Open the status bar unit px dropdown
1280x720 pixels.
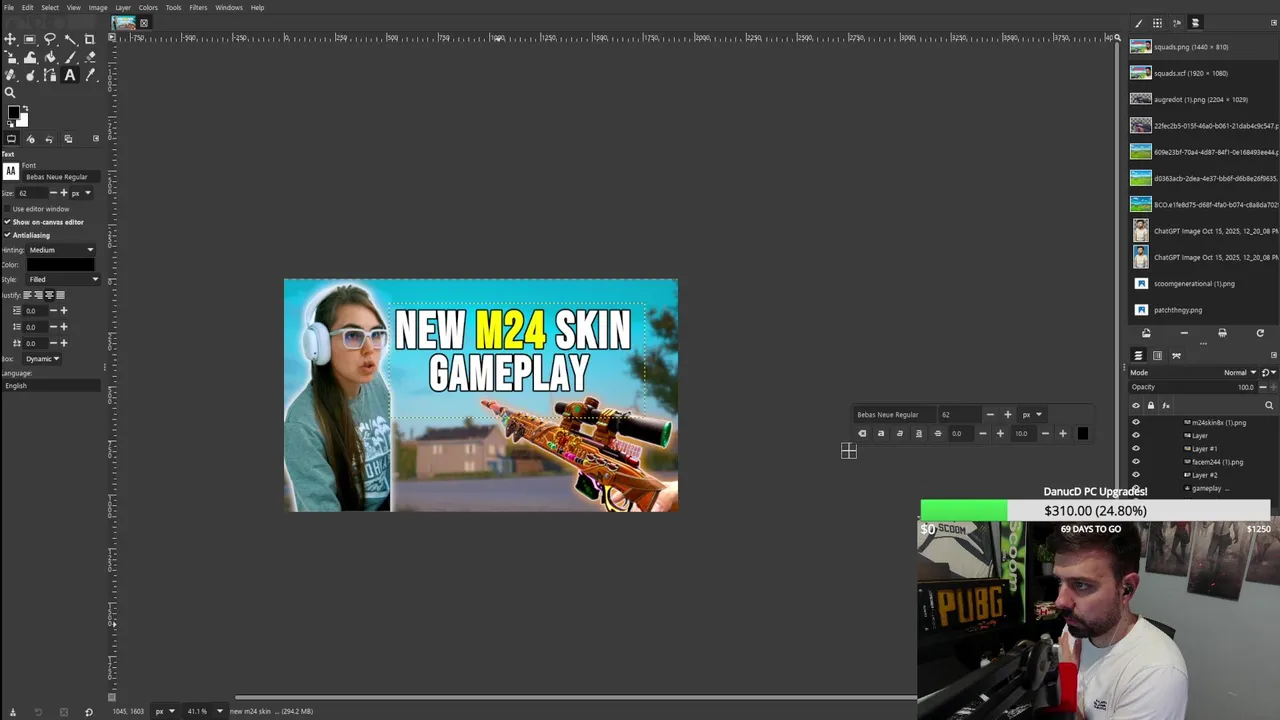click(x=163, y=711)
